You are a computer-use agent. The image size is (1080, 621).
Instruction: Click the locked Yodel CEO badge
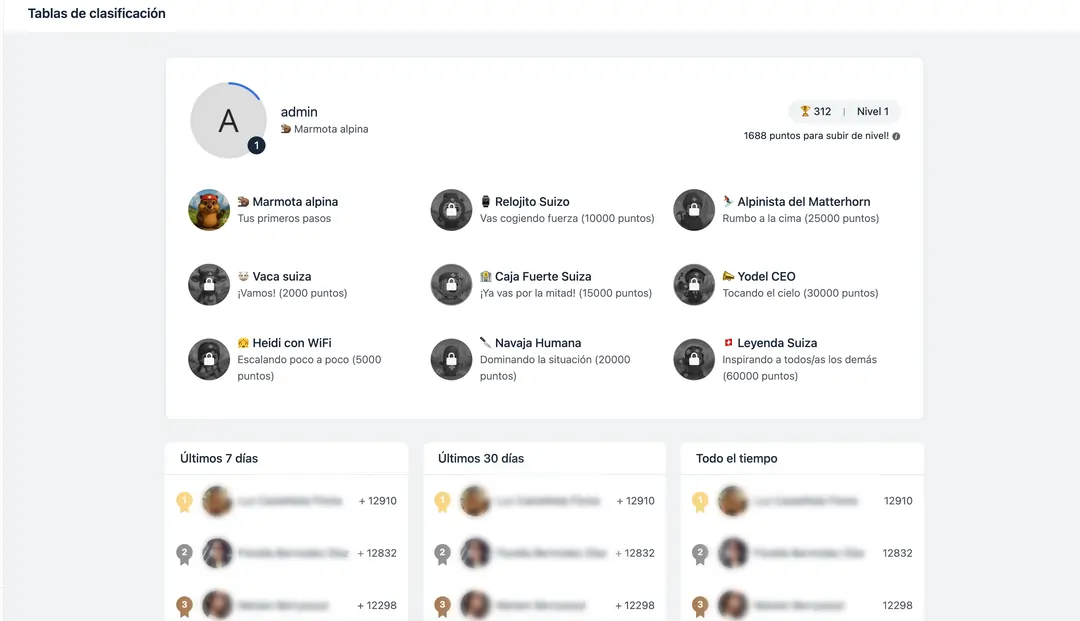click(x=694, y=285)
